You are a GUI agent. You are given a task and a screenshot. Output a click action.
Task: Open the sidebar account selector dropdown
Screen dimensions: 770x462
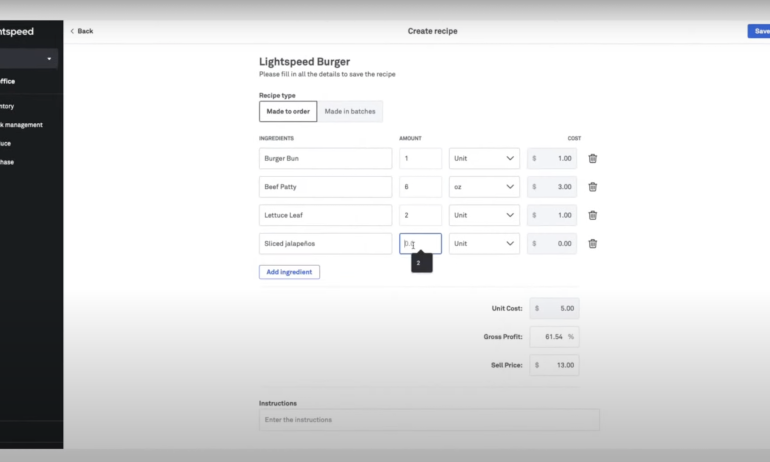[28, 59]
